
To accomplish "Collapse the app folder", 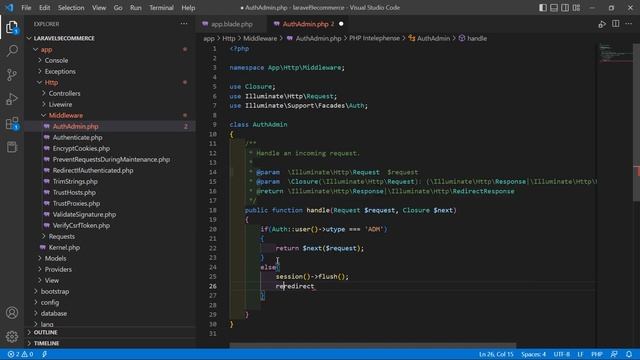I will (47, 49).
